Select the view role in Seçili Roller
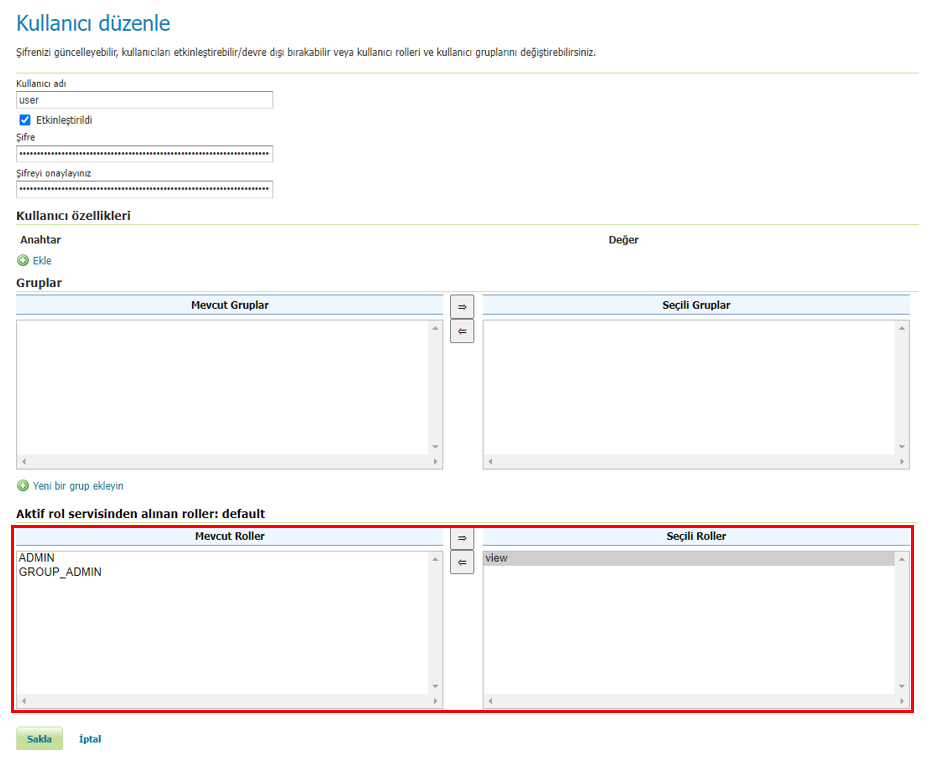This screenshot has width=941, height=758. [689, 558]
